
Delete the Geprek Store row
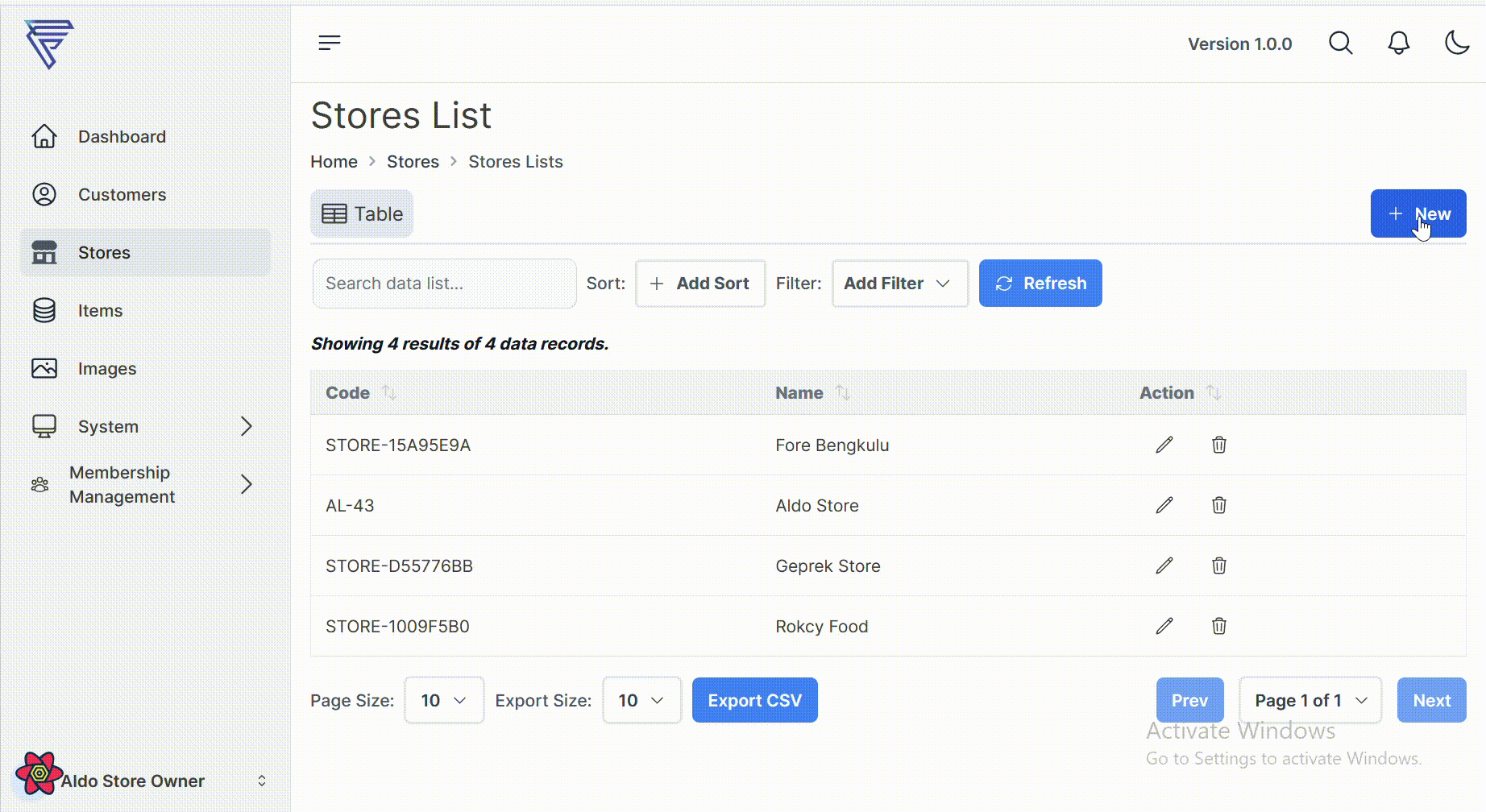point(1219,565)
